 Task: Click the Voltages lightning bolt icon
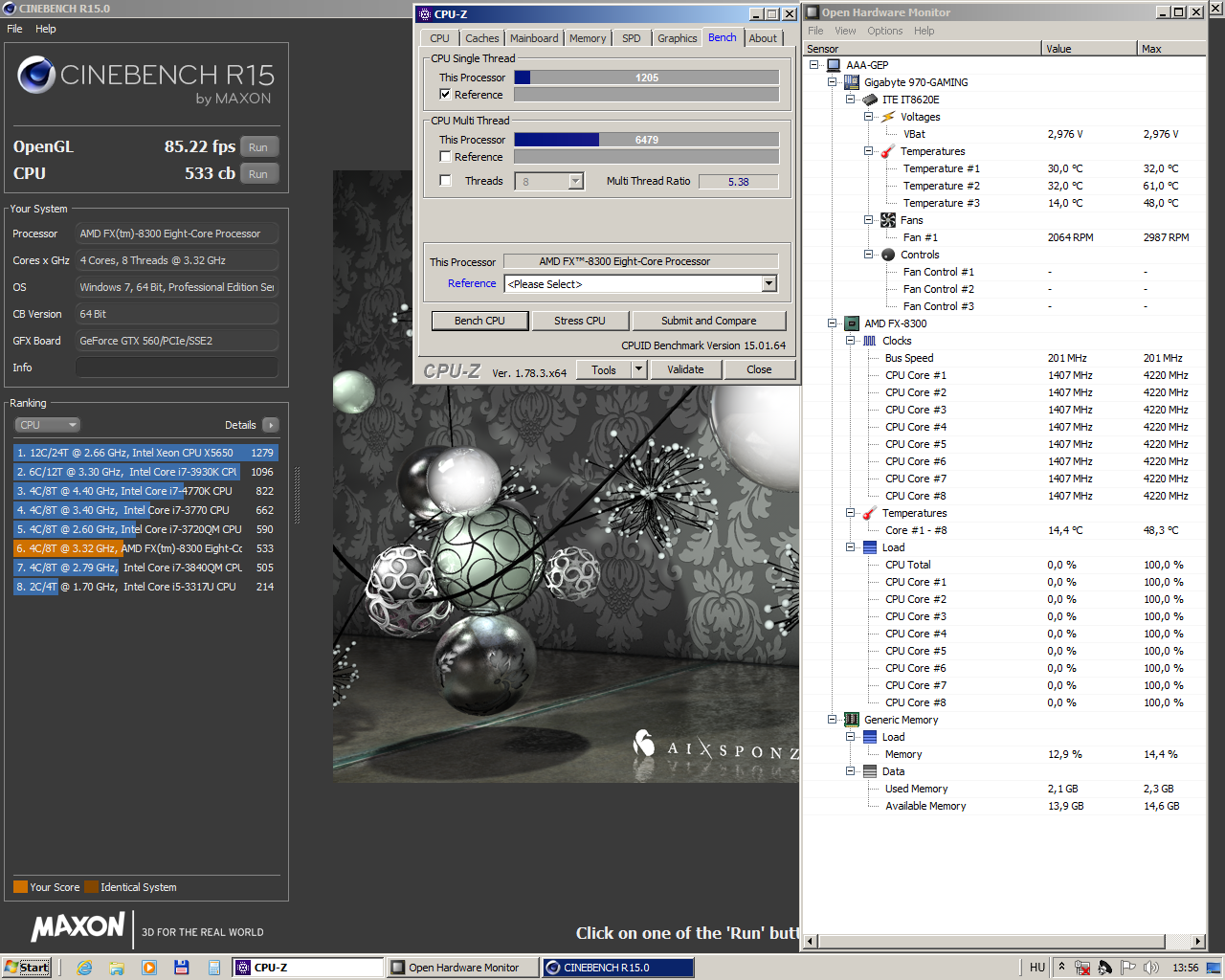click(x=888, y=117)
